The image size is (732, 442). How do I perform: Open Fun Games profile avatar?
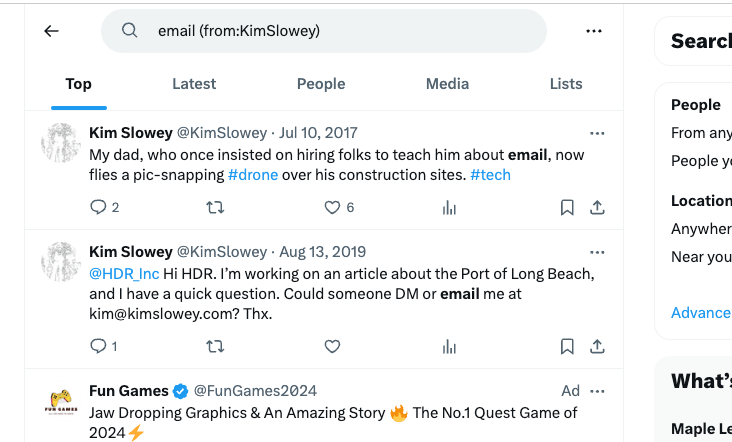pos(60,403)
